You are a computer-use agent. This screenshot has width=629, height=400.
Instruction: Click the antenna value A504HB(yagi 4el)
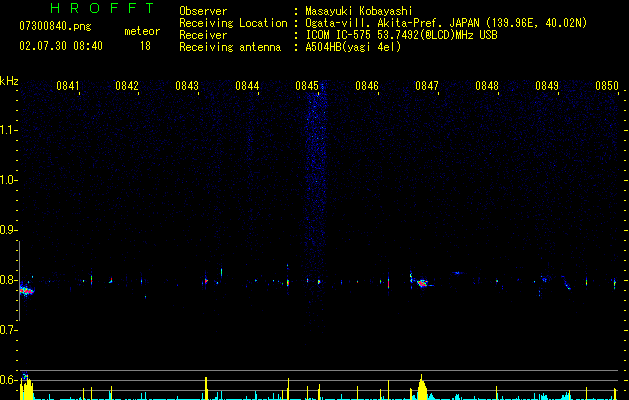353,47
